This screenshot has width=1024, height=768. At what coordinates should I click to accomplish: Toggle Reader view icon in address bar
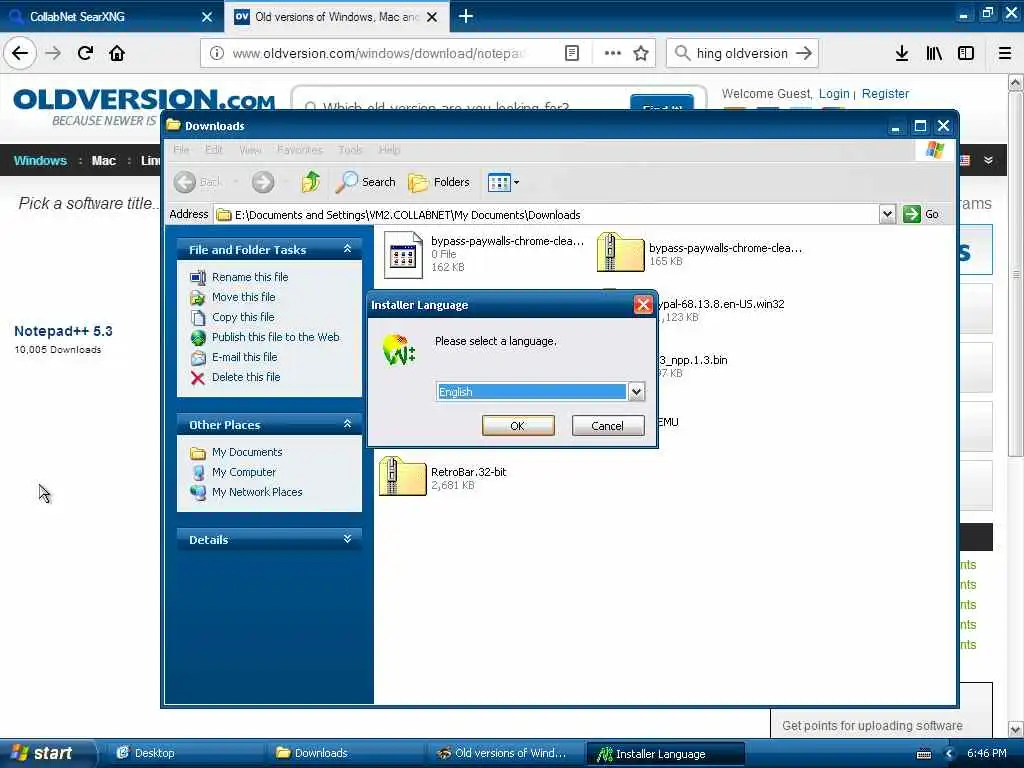571,54
